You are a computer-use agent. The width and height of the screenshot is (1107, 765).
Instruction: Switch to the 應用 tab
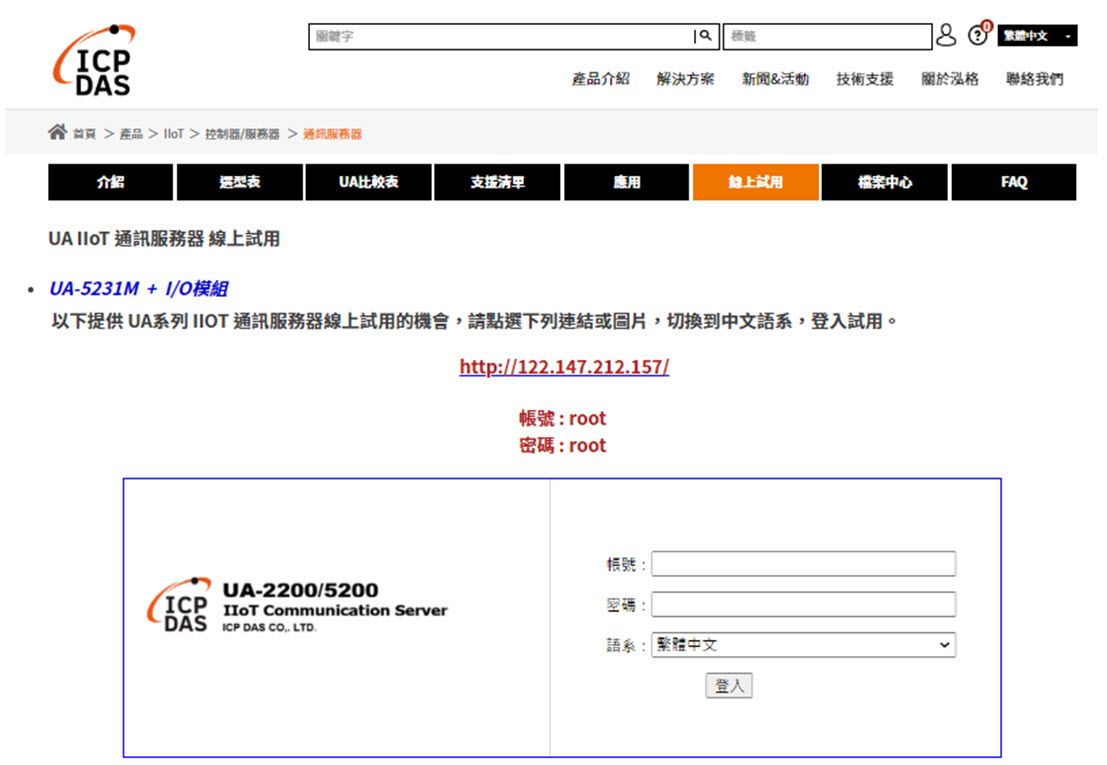click(x=627, y=182)
